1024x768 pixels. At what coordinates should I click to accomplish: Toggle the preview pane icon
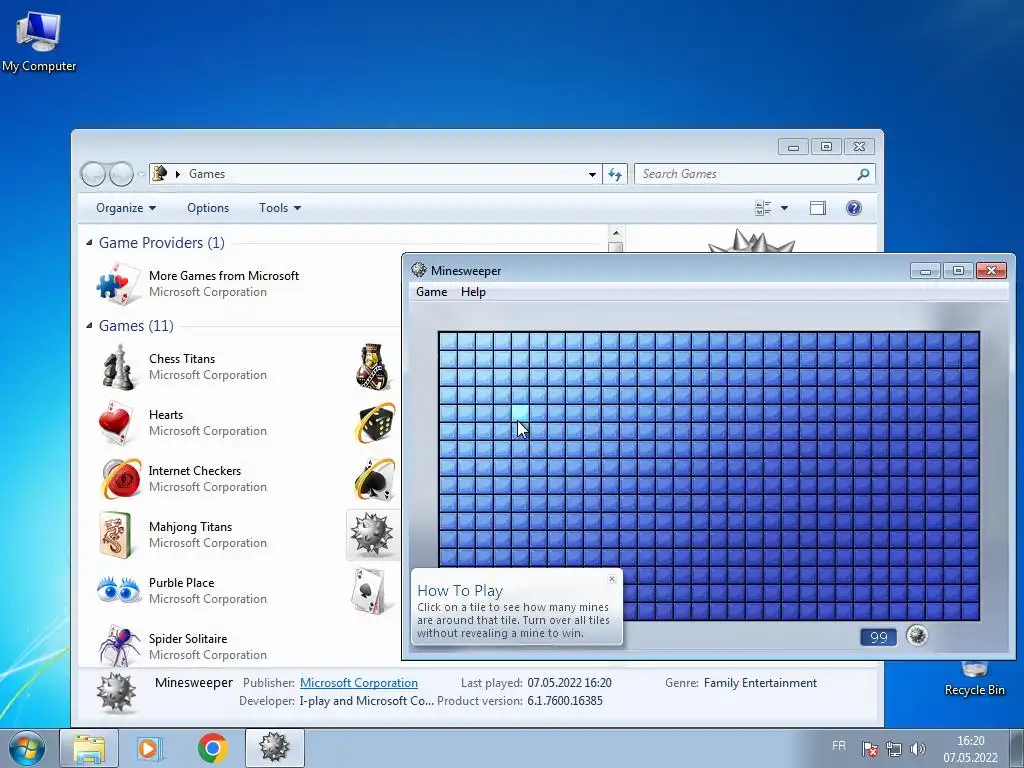point(818,208)
